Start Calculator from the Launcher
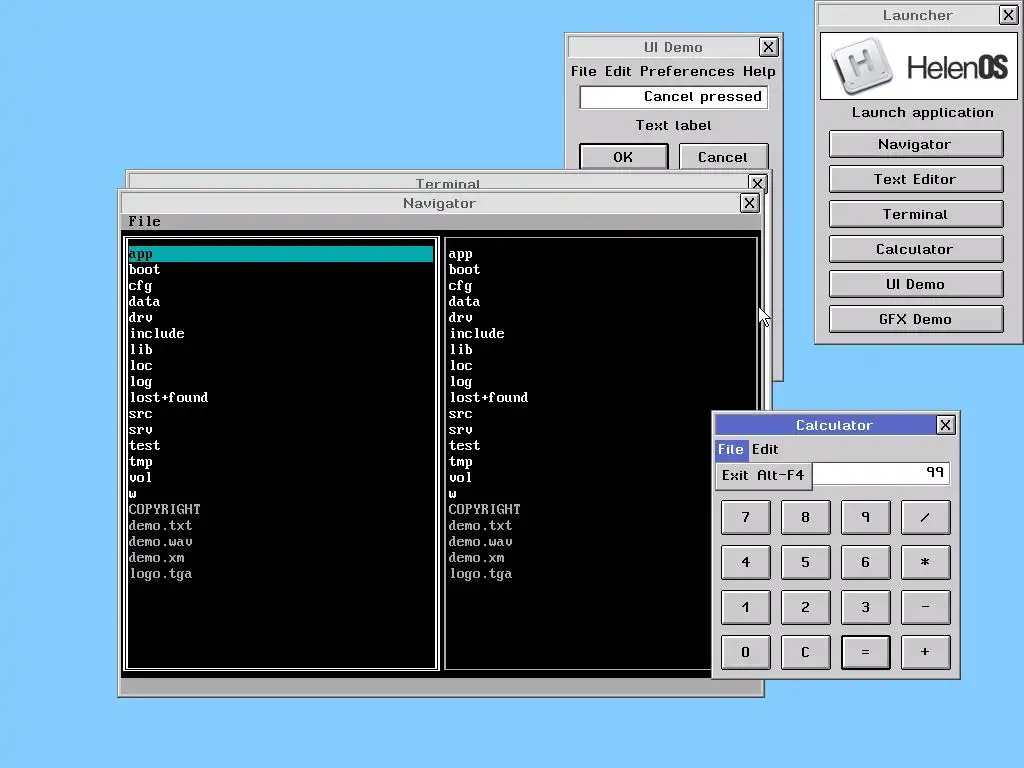The width and height of the screenshot is (1024, 768). [x=916, y=249]
